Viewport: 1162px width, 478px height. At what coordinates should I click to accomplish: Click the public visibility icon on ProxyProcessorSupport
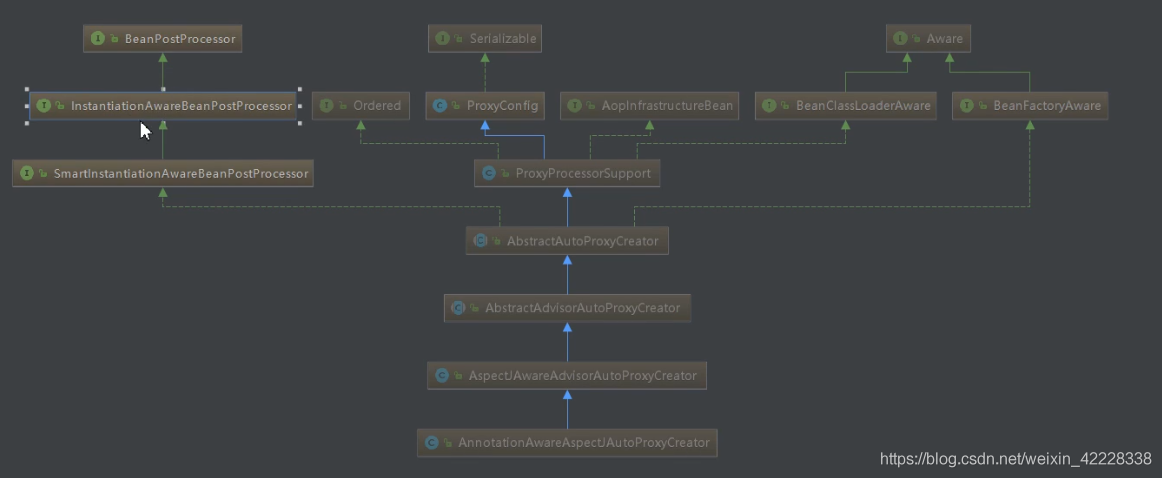click(505, 174)
